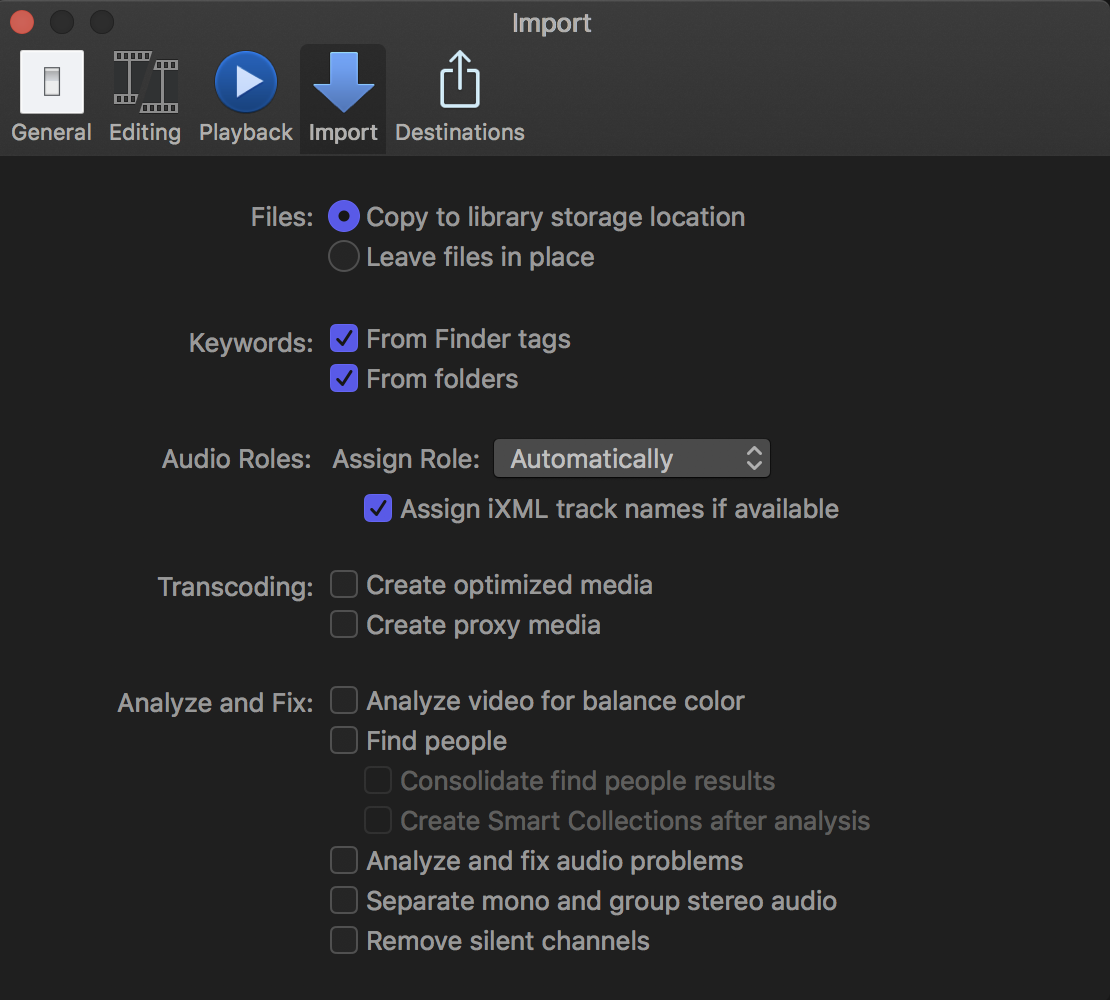The height and width of the screenshot is (1000, 1110).
Task: Select the Import down-arrow icon
Action: (x=343, y=83)
